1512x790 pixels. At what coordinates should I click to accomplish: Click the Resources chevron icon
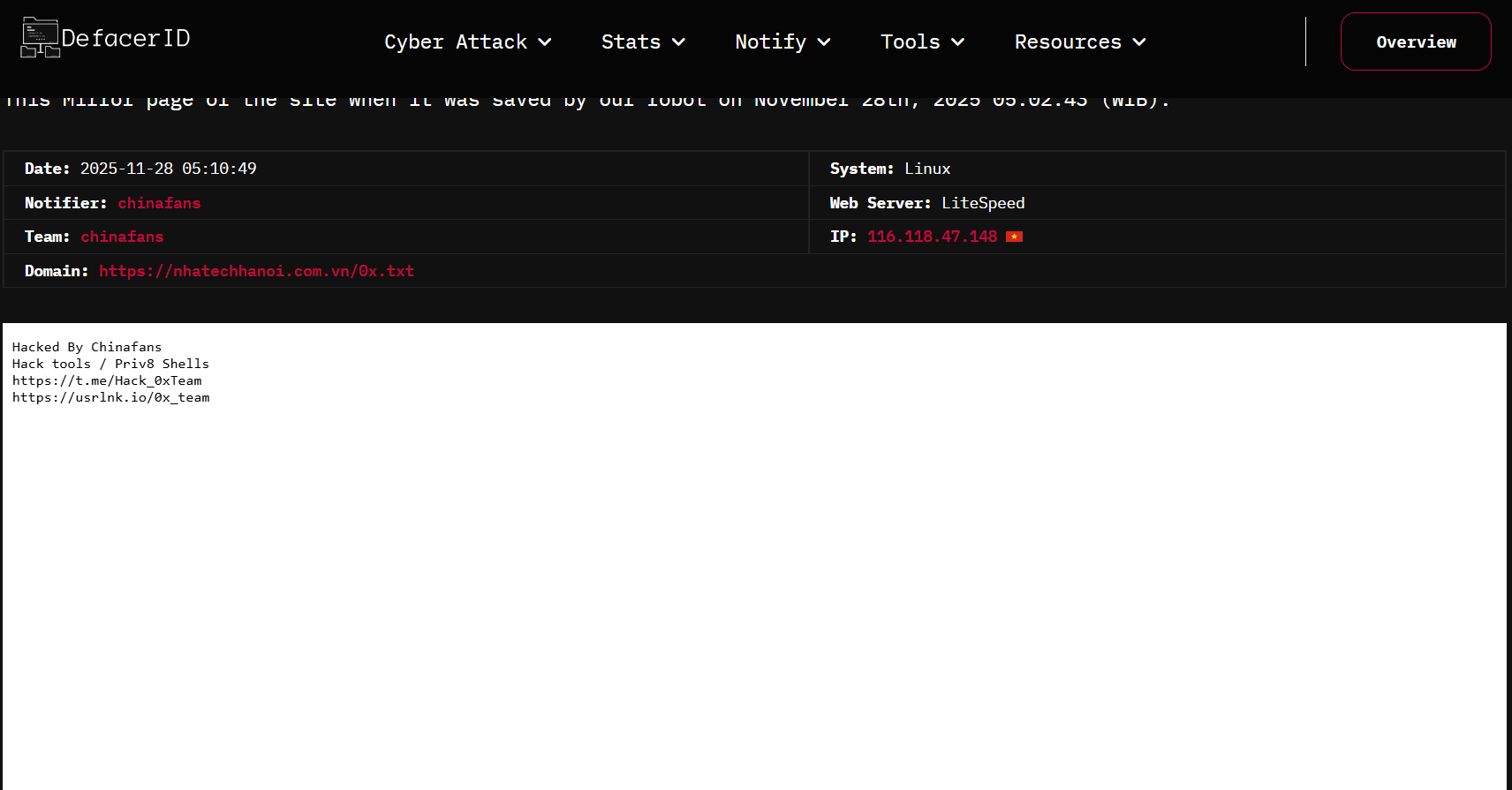click(1139, 42)
